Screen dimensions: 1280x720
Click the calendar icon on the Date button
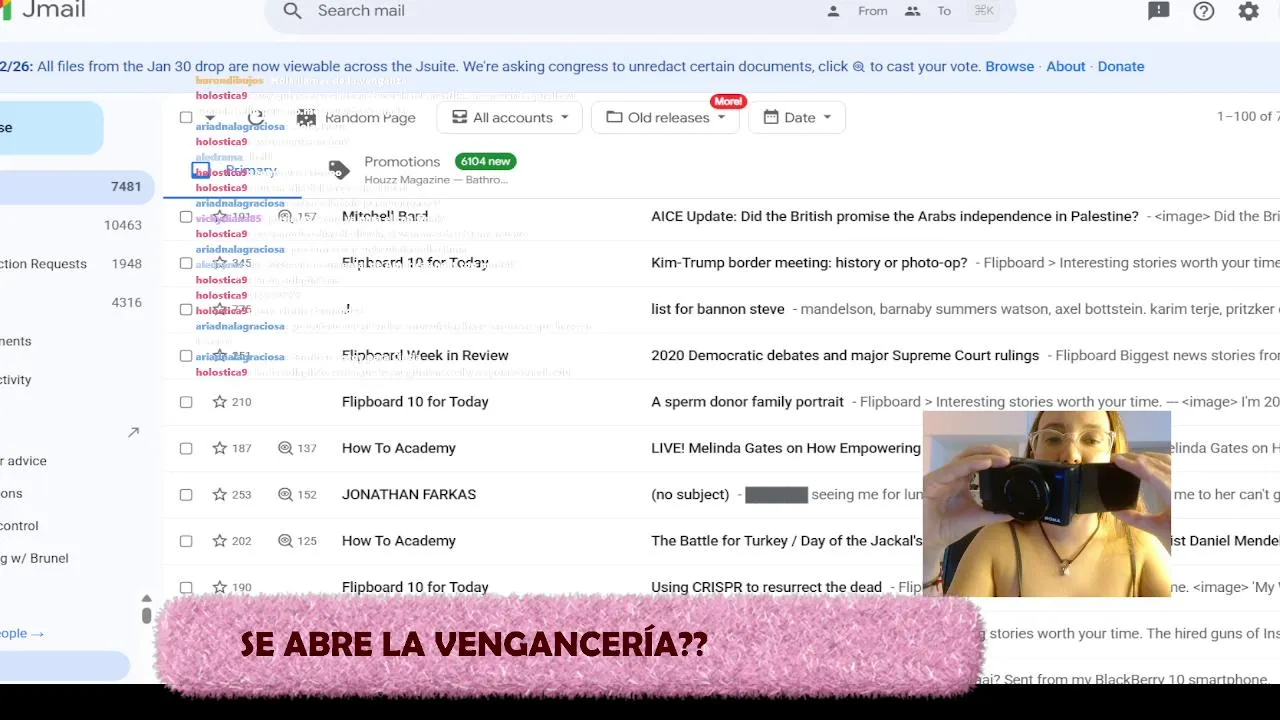click(771, 117)
